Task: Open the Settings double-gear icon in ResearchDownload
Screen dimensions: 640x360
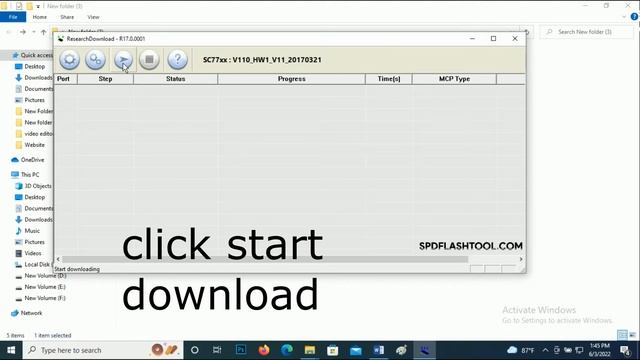Action: (x=96, y=60)
